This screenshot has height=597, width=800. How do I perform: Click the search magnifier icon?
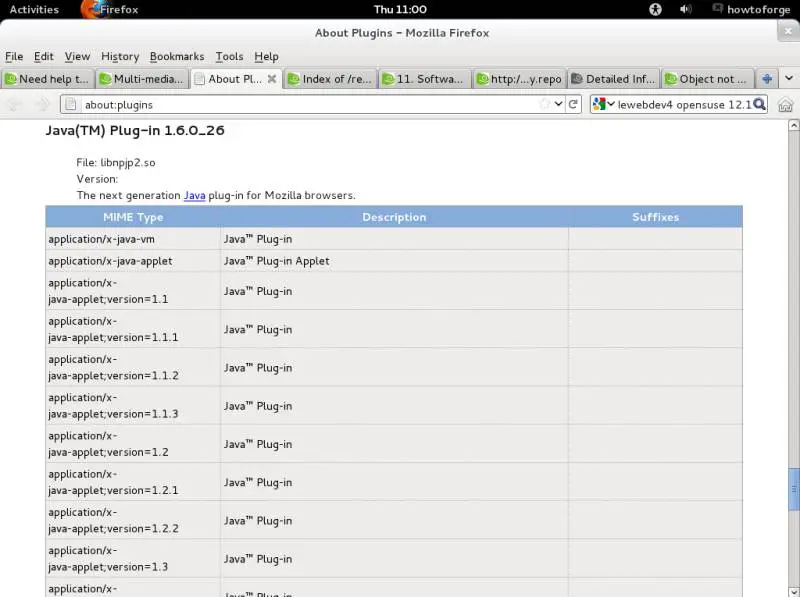pyautogui.click(x=760, y=104)
